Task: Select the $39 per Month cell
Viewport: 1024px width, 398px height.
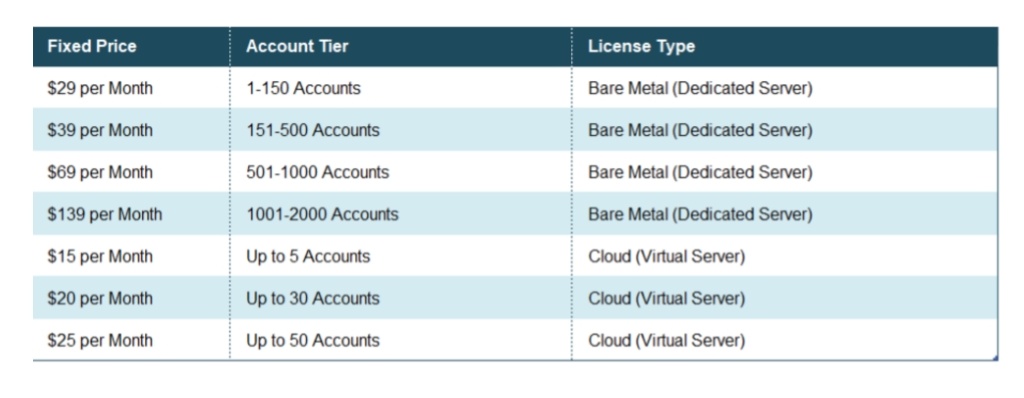Action: (x=131, y=130)
